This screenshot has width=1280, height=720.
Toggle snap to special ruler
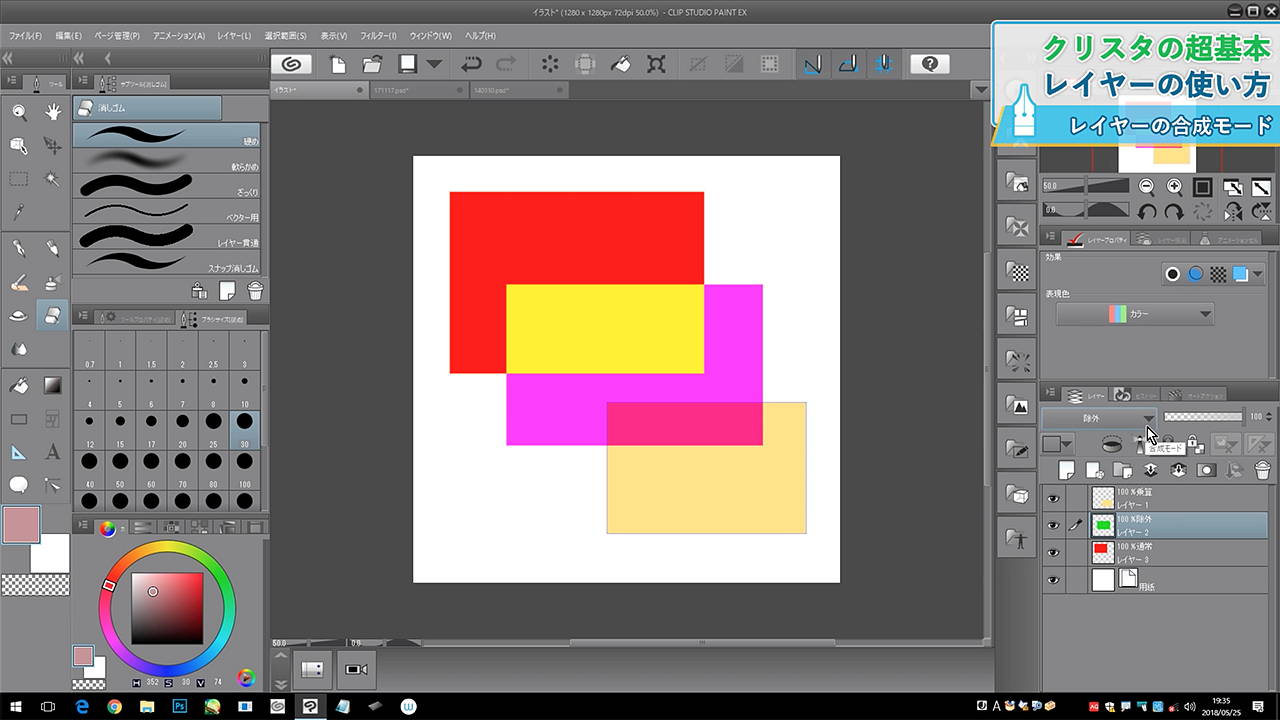[x=847, y=64]
